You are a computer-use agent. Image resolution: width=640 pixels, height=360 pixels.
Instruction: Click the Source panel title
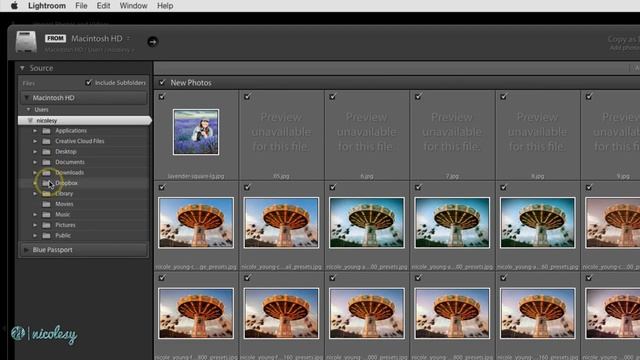(x=41, y=68)
